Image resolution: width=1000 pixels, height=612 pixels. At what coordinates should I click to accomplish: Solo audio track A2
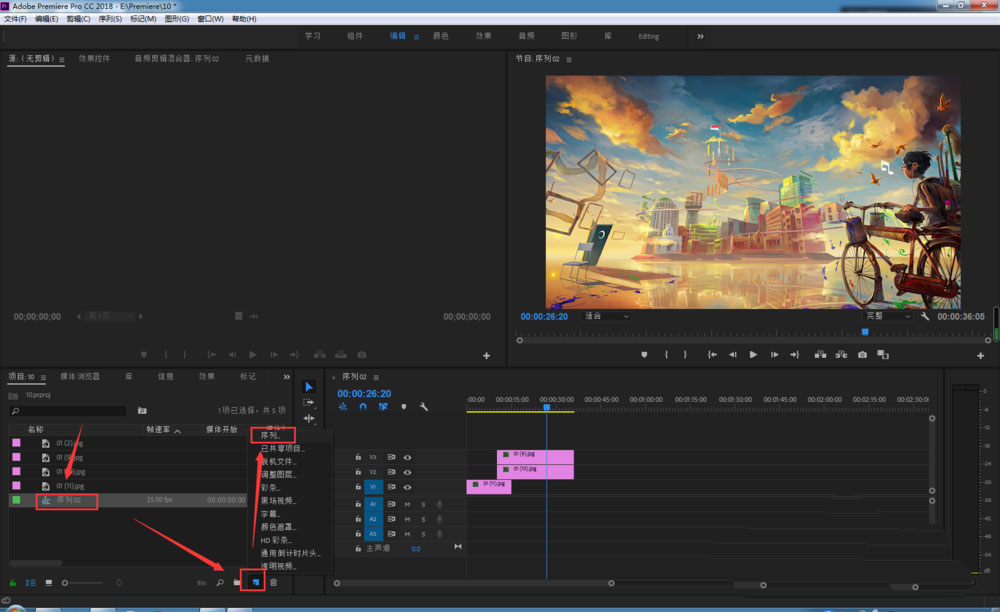pos(423,519)
